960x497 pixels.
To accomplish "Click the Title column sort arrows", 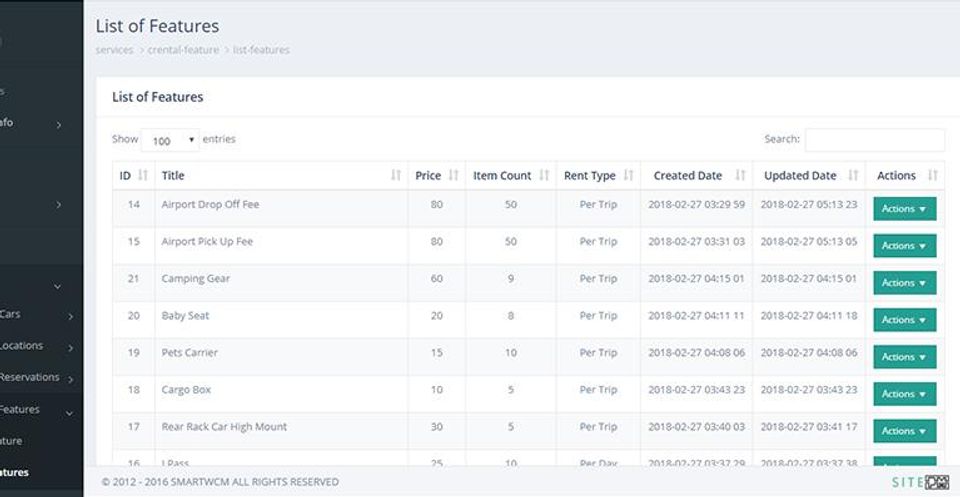I will pyautogui.click(x=397, y=176).
